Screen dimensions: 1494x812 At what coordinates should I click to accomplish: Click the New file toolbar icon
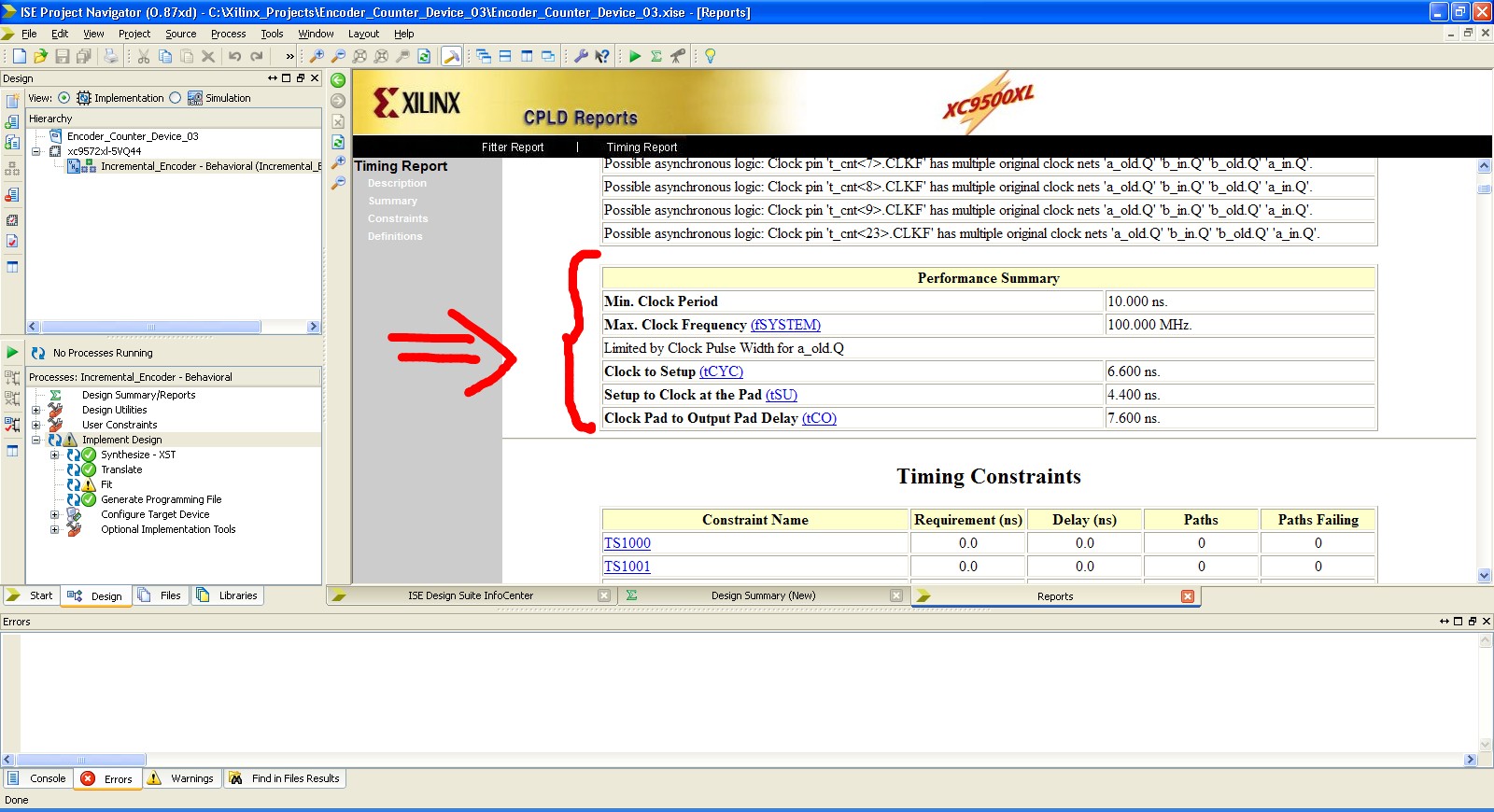[19, 56]
